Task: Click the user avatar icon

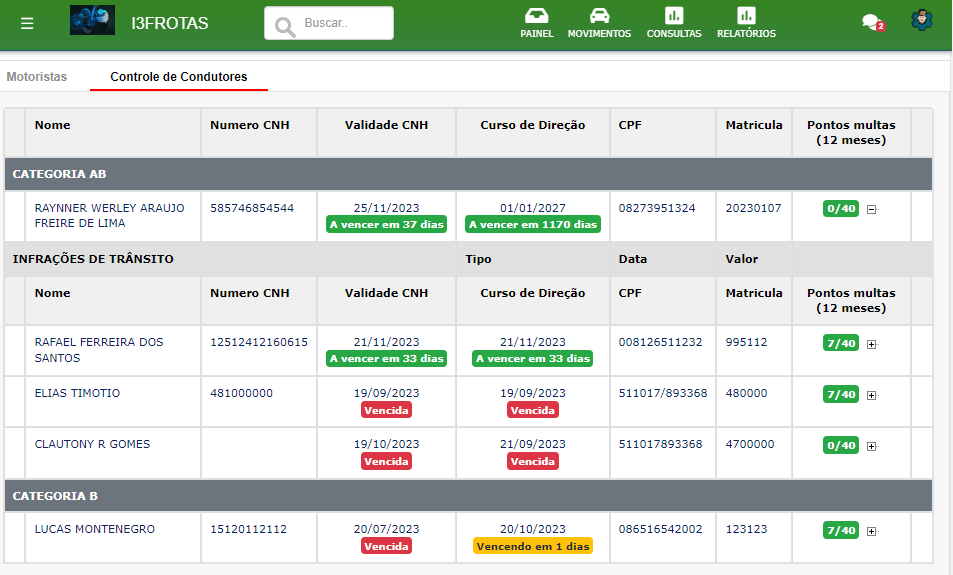Action: [922, 21]
